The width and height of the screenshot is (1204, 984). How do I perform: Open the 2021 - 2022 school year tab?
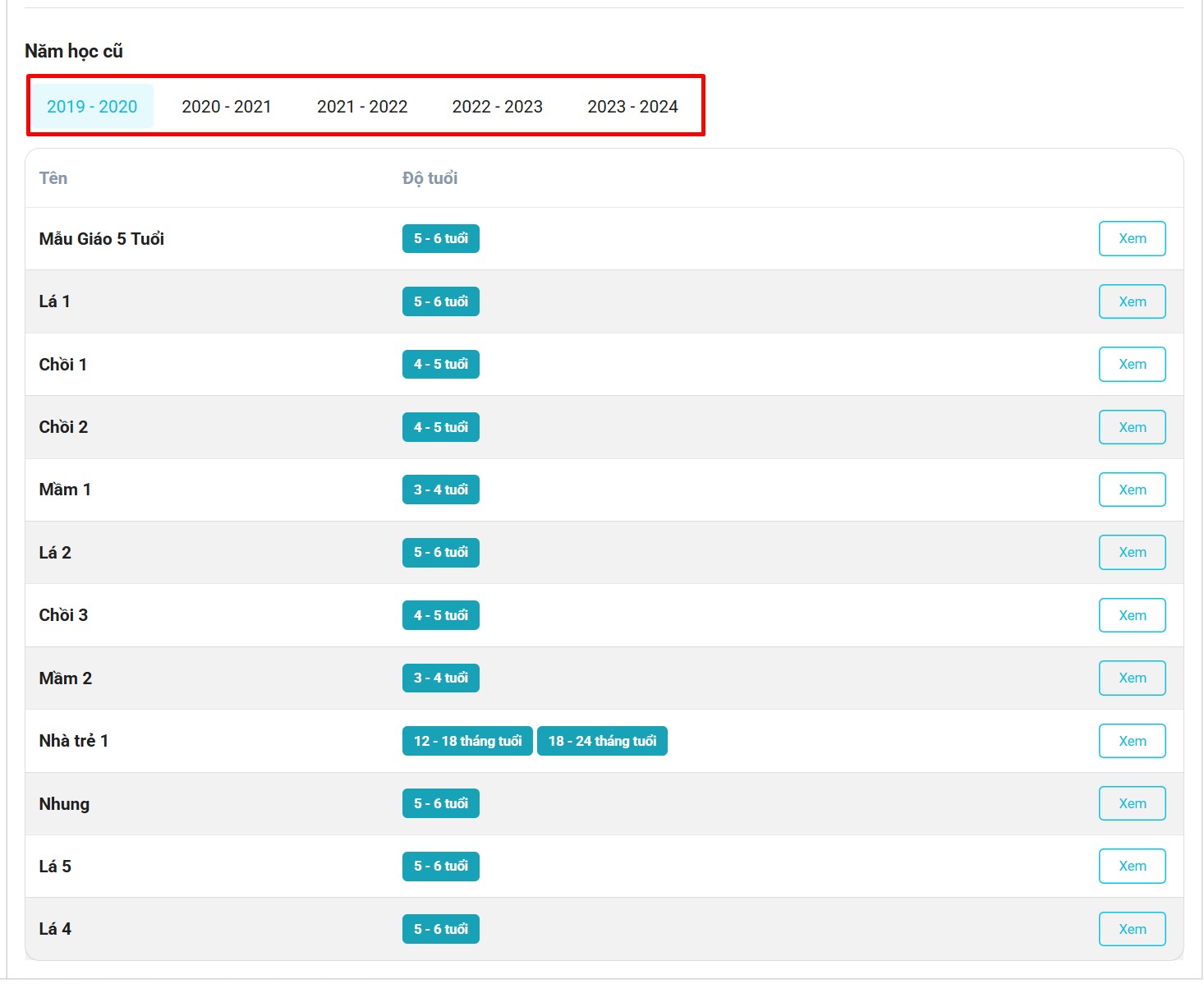[x=362, y=107]
